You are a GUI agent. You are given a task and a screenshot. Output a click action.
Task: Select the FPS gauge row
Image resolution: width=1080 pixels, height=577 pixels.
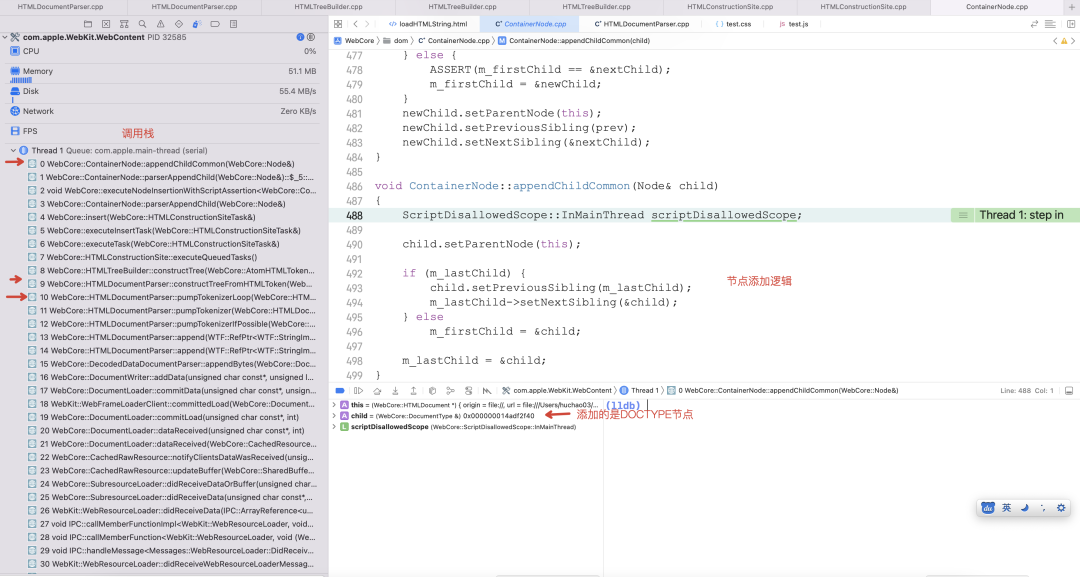tap(163, 131)
